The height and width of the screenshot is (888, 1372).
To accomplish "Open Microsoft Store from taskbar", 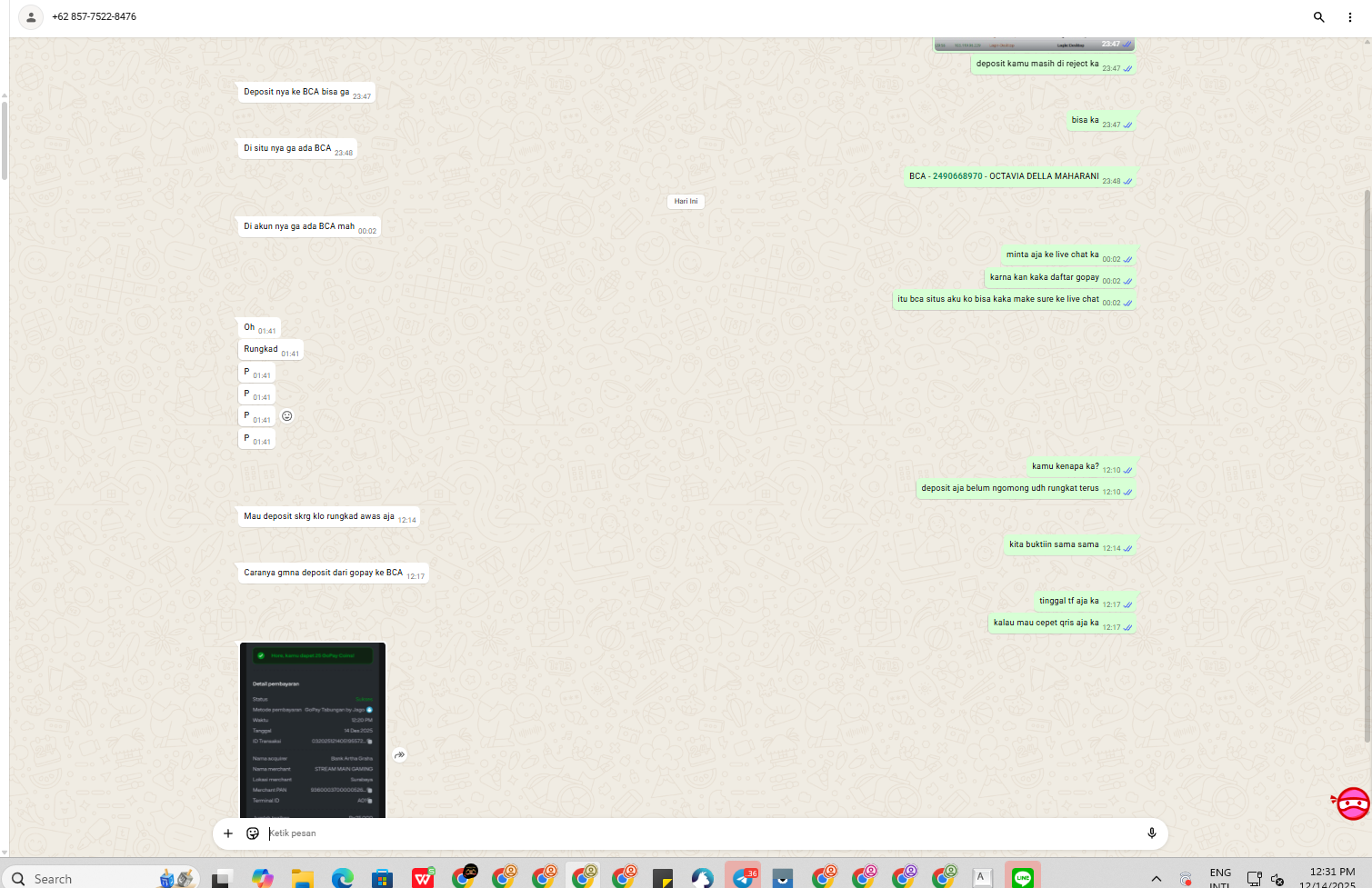I will [382, 878].
